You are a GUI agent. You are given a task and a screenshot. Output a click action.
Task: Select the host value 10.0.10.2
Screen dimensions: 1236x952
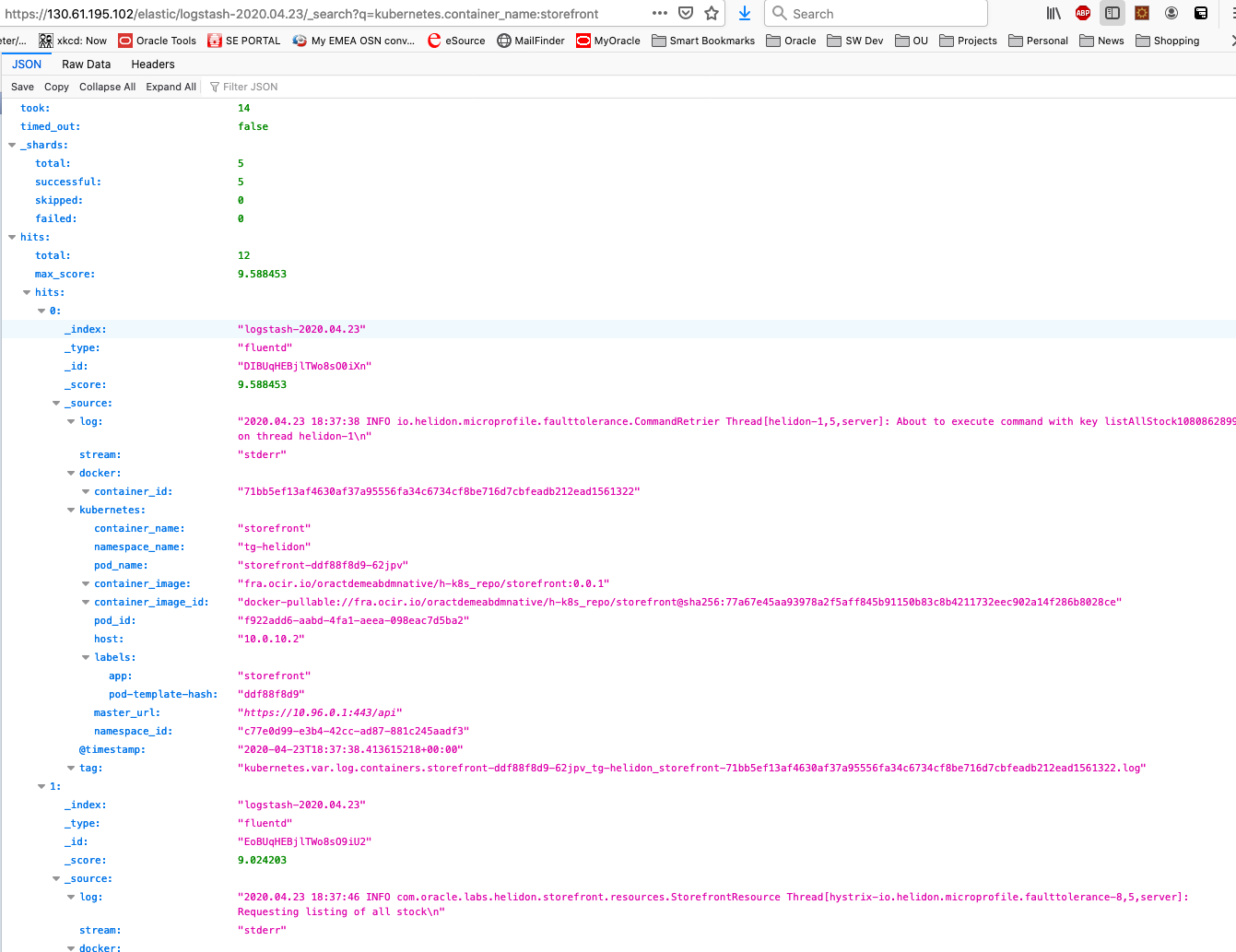[x=271, y=640]
